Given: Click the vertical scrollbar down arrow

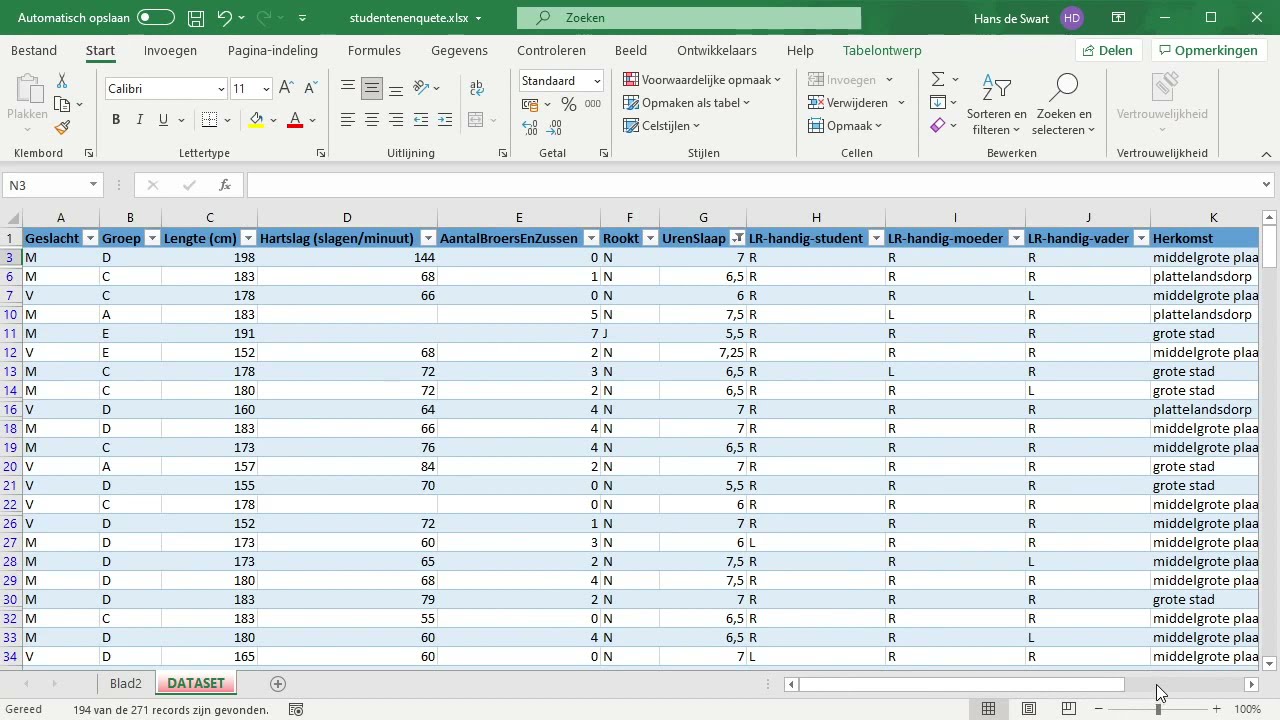Looking at the screenshot, I should click(x=1269, y=663).
